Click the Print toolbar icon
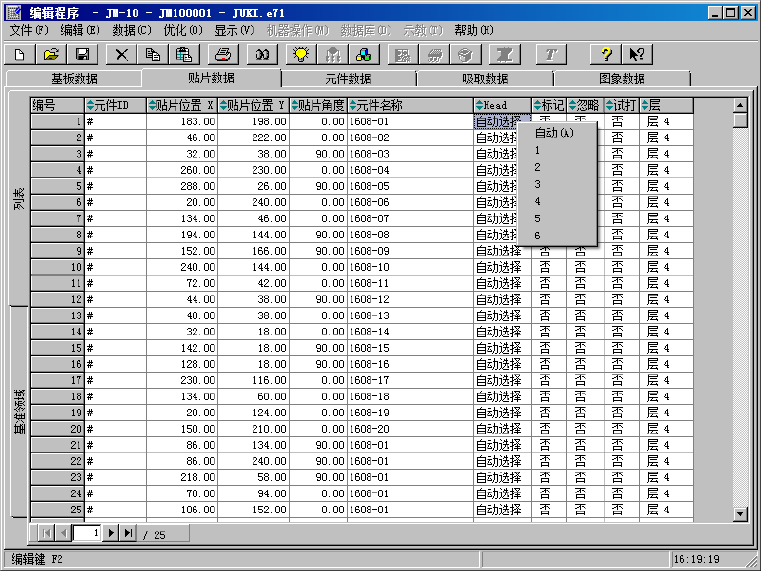 coord(223,54)
